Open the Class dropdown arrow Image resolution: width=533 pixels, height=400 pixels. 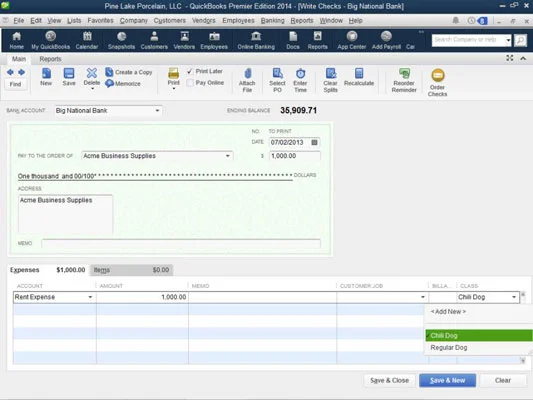pos(514,297)
